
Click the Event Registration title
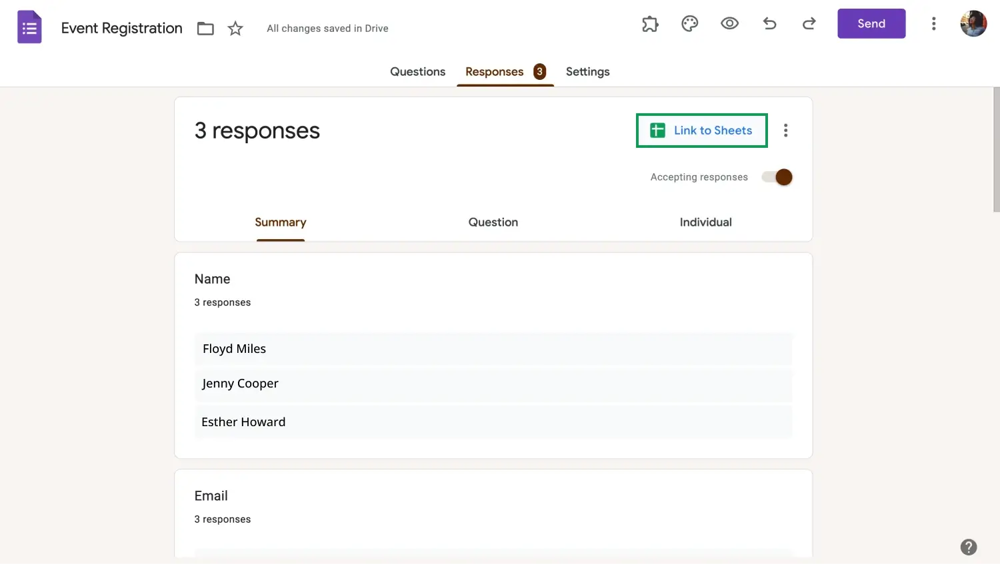122,28
